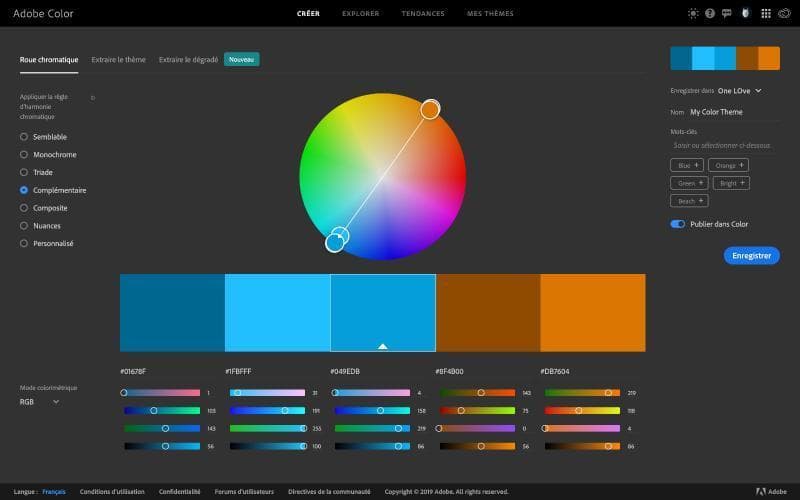Click the brightness slider of #8F4B00 showing 56
800x500 pixels.
click(478, 446)
